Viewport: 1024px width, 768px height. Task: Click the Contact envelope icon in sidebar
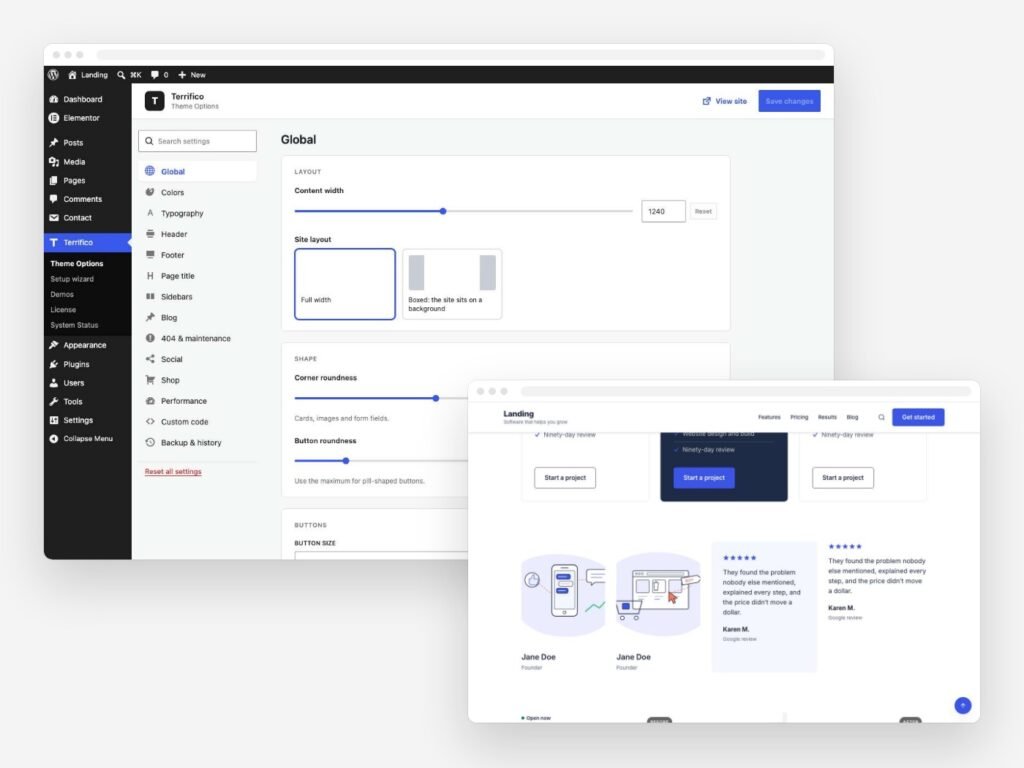tap(54, 217)
